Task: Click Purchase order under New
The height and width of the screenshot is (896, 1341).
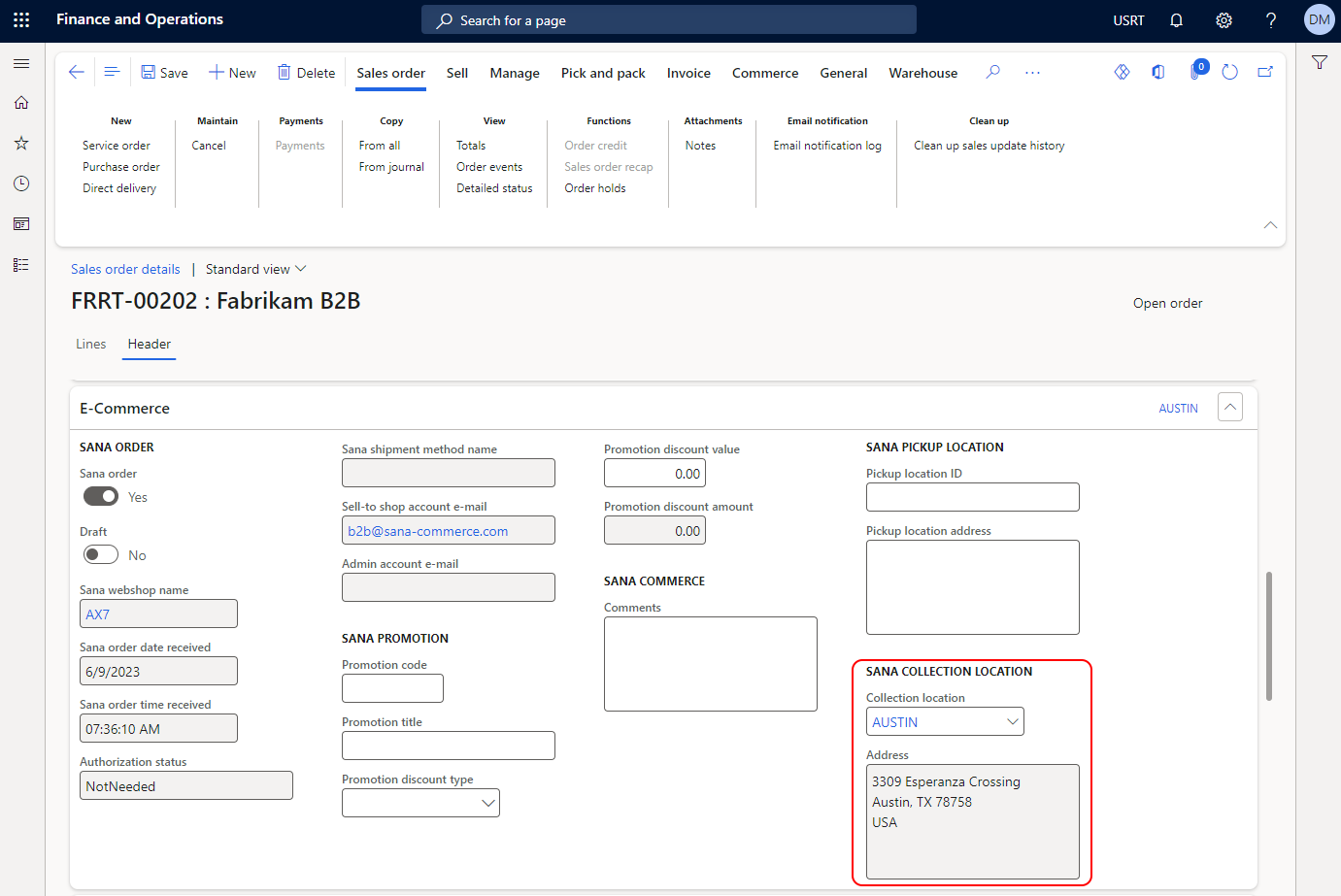Action: tap(121, 167)
